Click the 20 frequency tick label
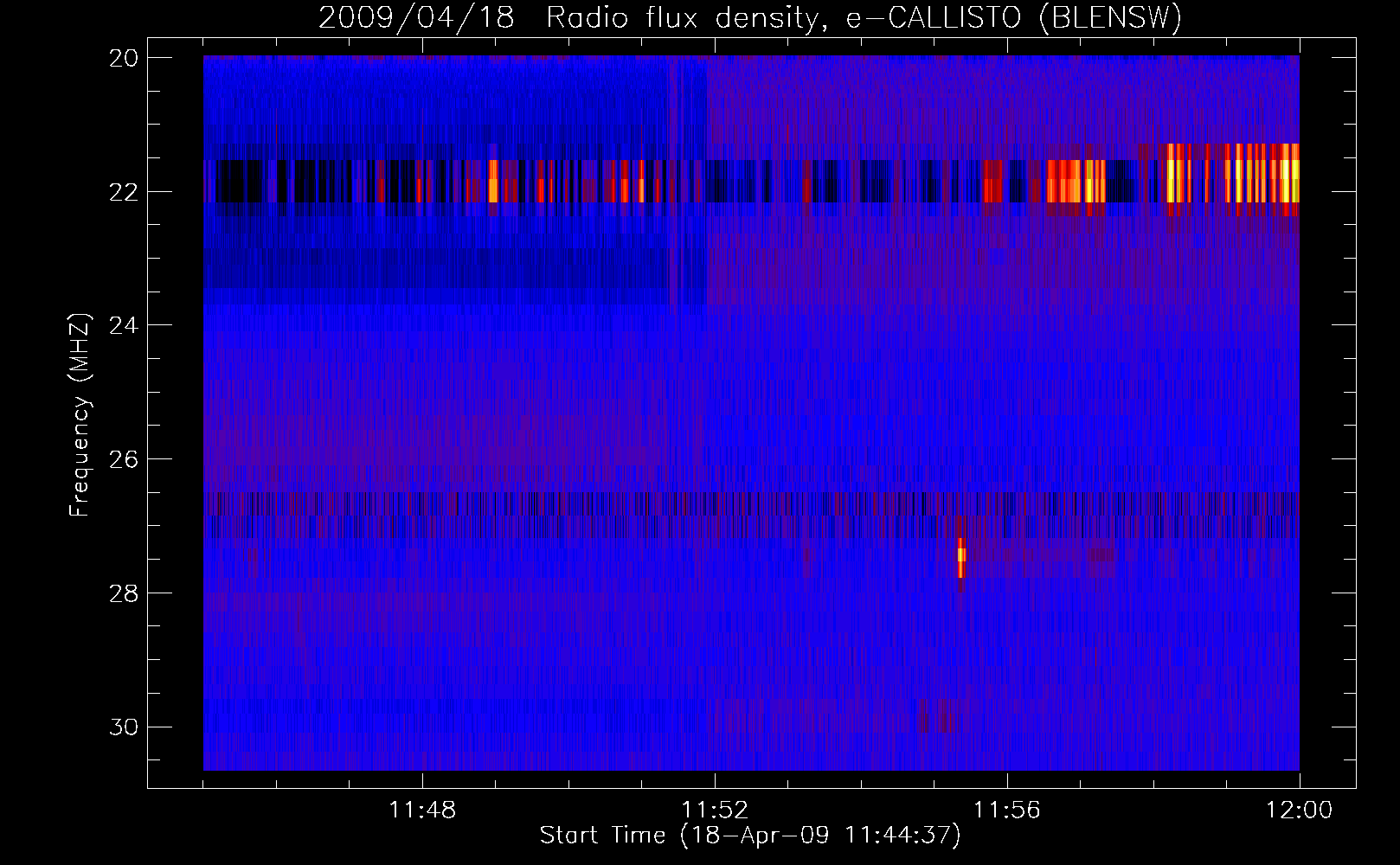Viewport: 1400px width, 865px height. click(x=124, y=58)
